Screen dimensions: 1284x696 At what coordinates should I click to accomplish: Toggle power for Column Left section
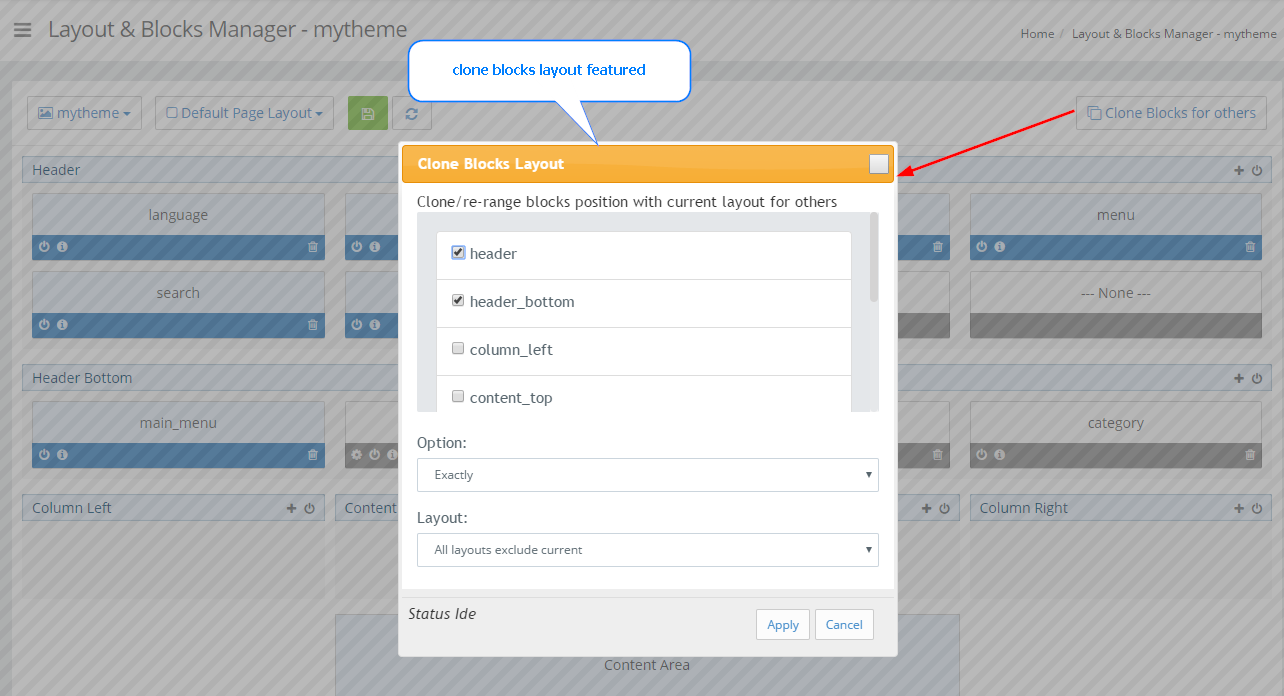(x=310, y=508)
